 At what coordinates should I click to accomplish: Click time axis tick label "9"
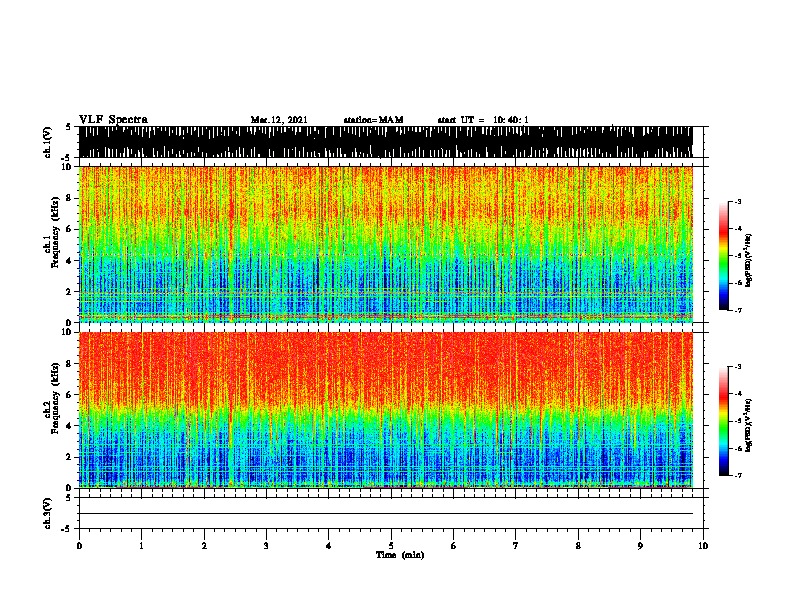click(x=640, y=546)
